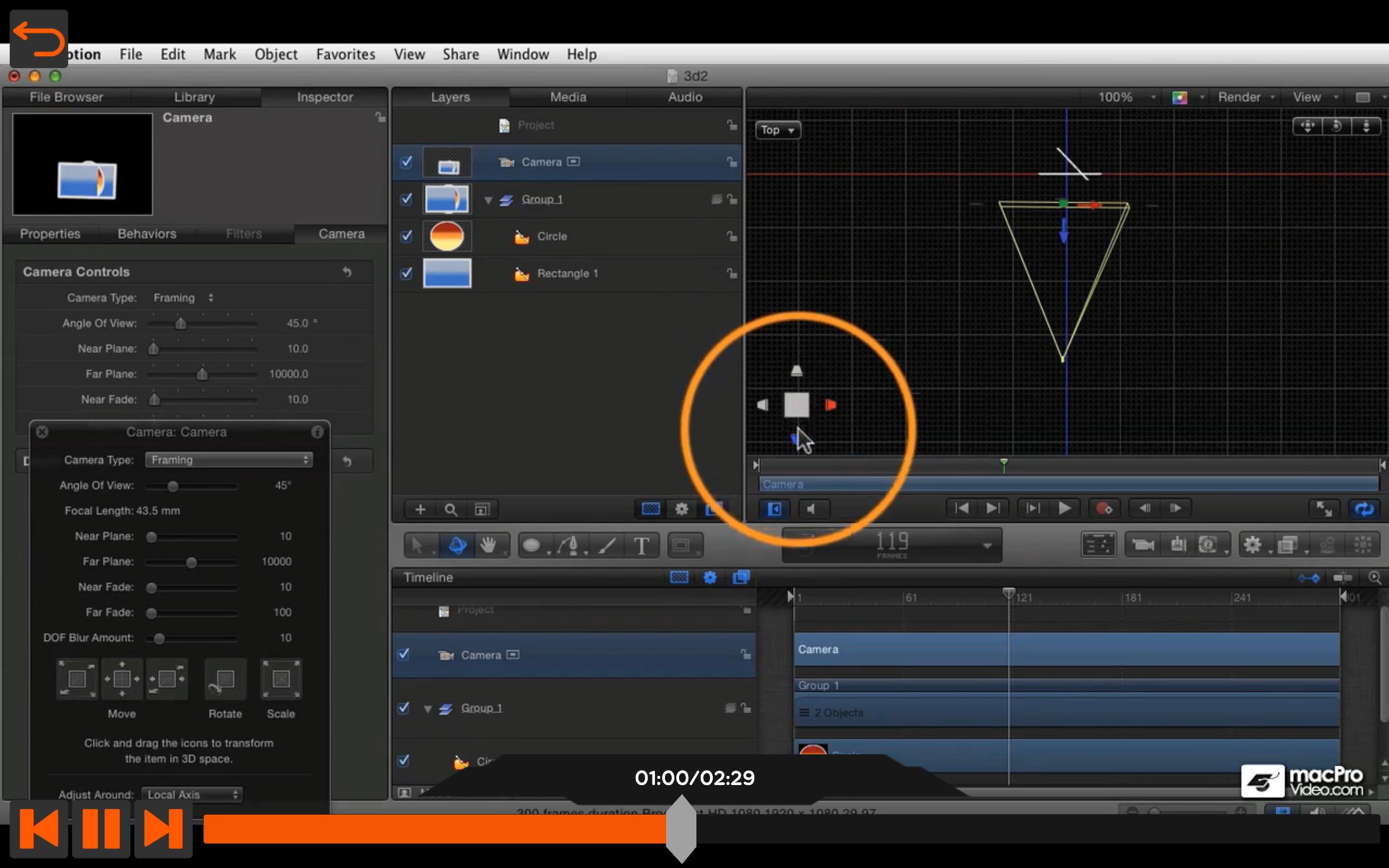Open the Render dropdown in canvas
1389x868 pixels.
click(x=1246, y=97)
